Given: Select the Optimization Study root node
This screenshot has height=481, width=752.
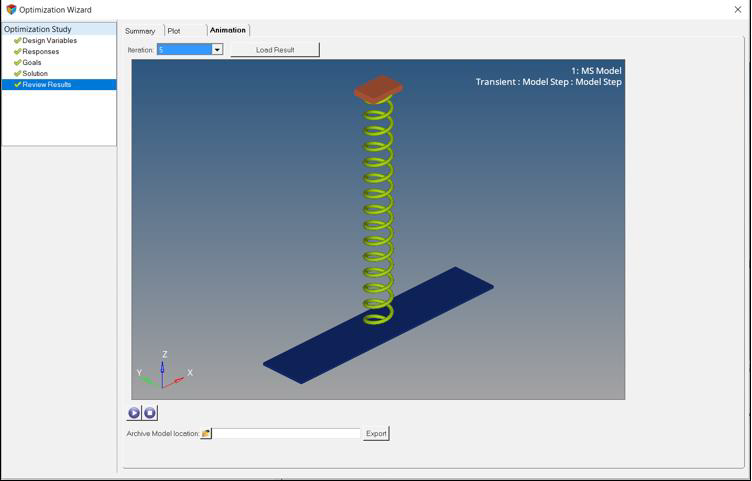Looking at the screenshot, I should pyautogui.click(x=37, y=29).
